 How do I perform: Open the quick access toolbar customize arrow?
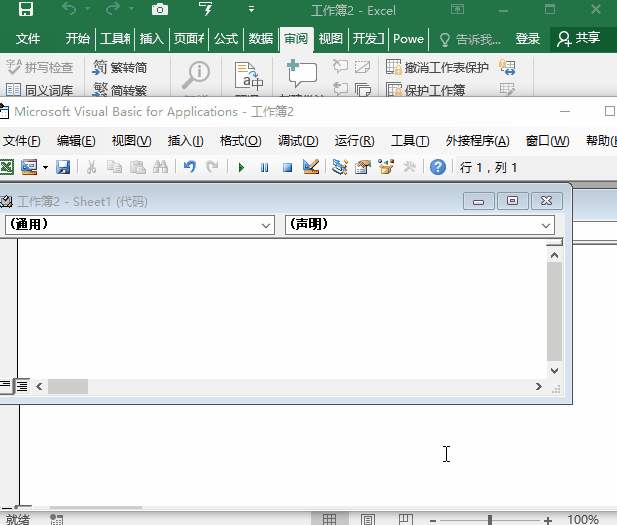coord(251,9)
